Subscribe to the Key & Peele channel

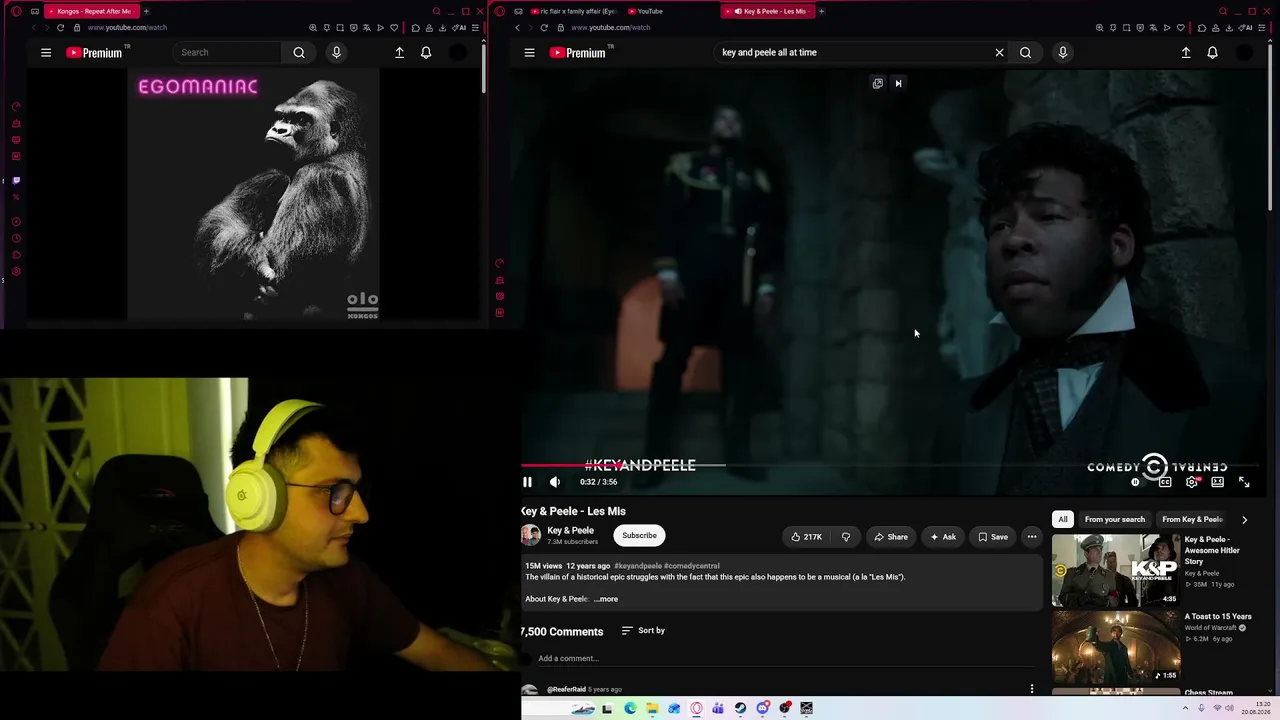(x=639, y=535)
